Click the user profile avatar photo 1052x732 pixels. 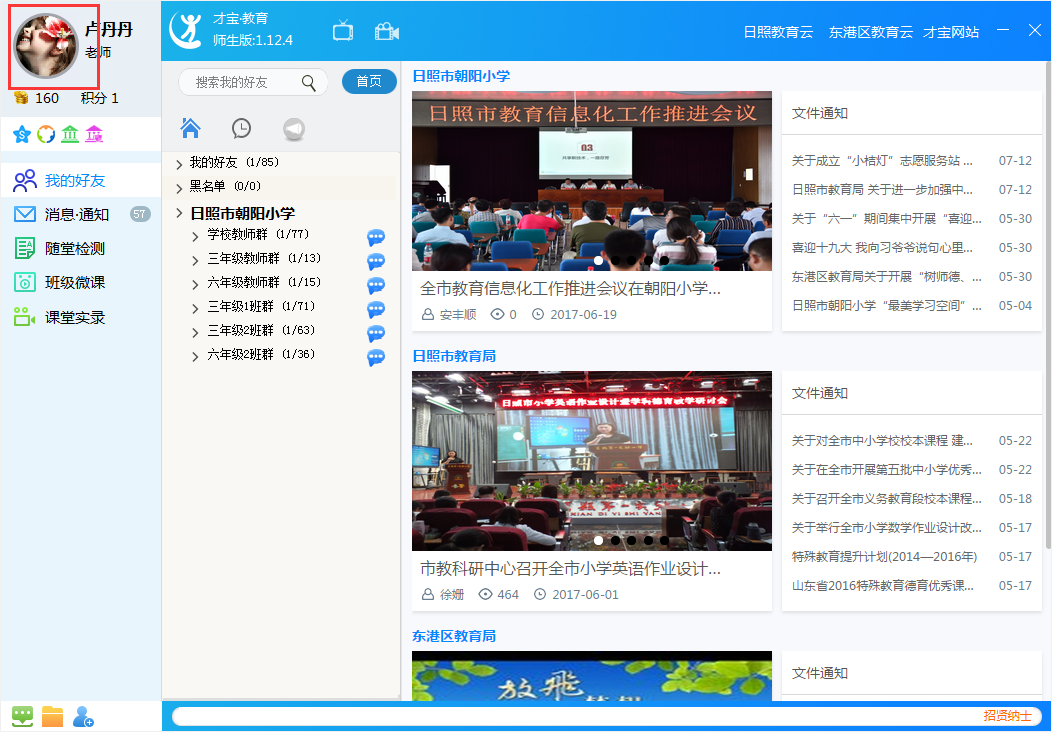(46, 46)
